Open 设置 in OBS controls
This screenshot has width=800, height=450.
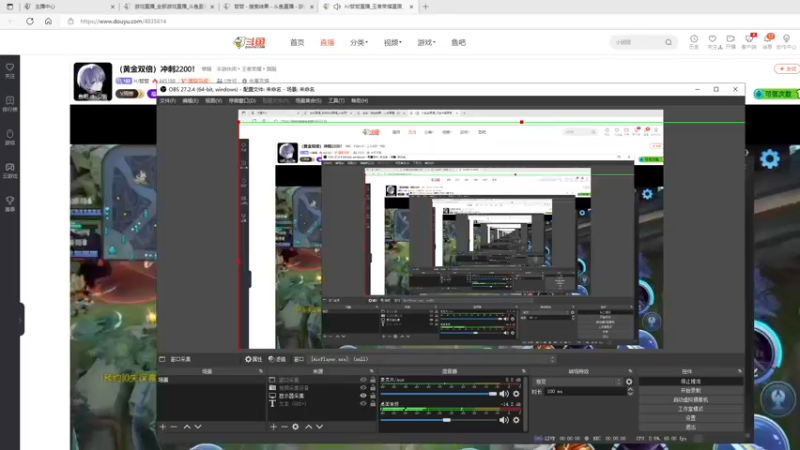pos(690,418)
